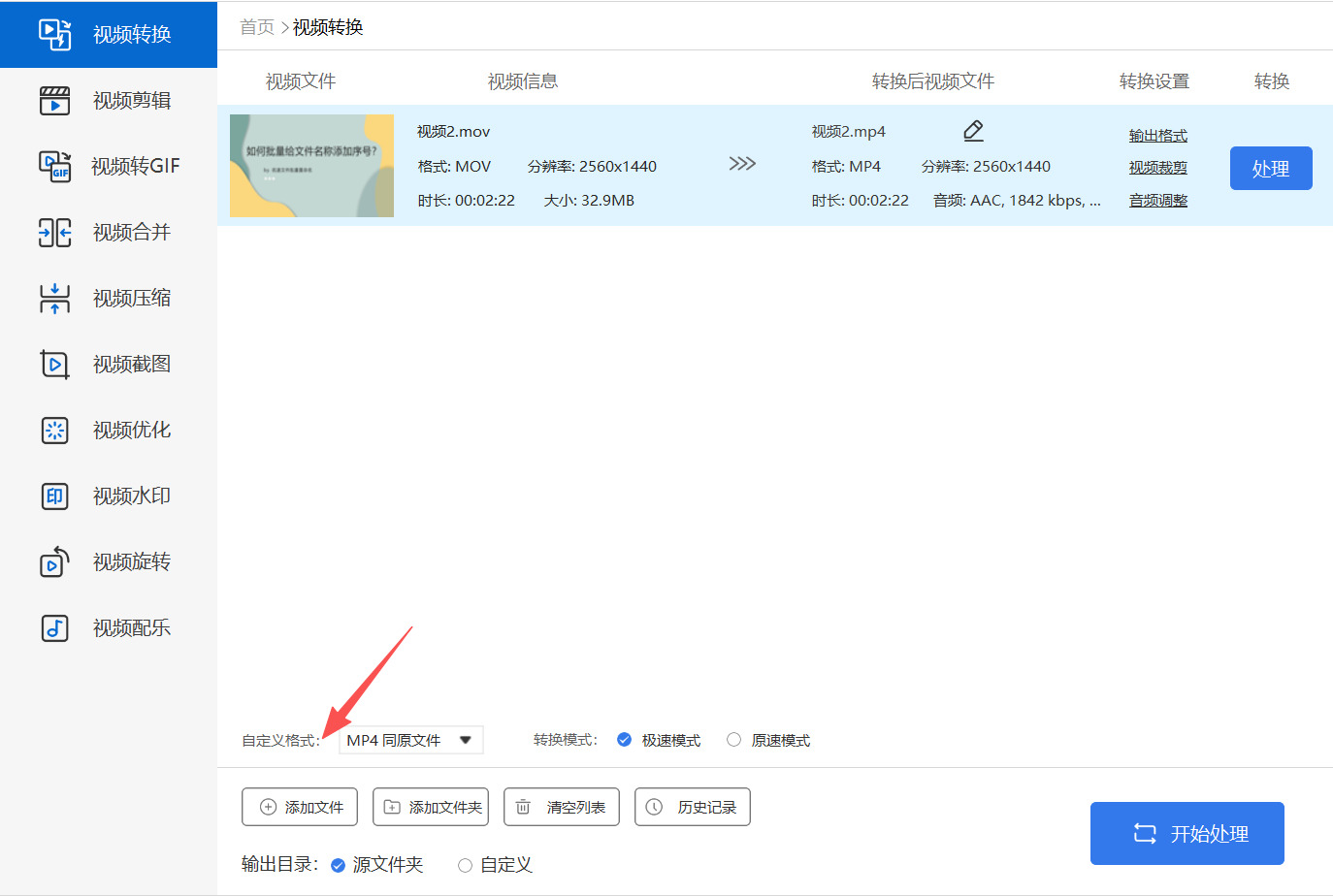Click the loop icon on 开始处理 button
1333x896 pixels.
point(1145,833)
